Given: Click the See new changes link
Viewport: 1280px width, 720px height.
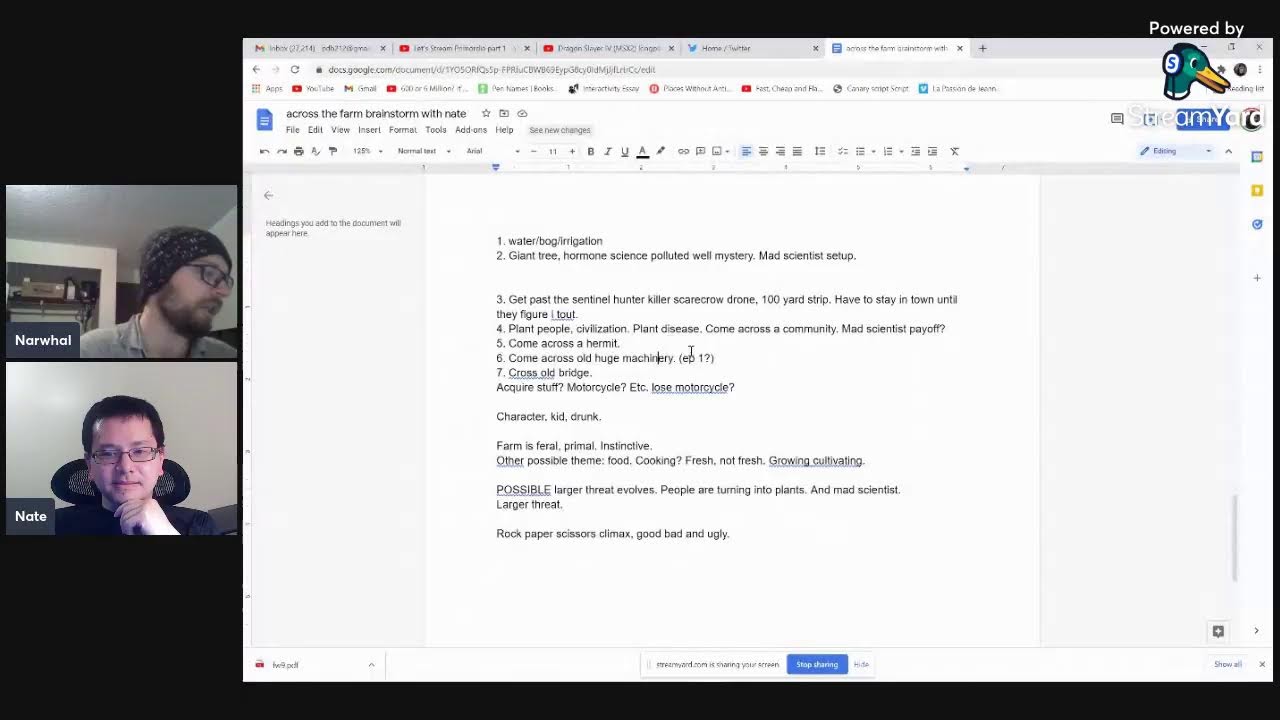Looking at the screenshot, I should [x=560, y=130].
